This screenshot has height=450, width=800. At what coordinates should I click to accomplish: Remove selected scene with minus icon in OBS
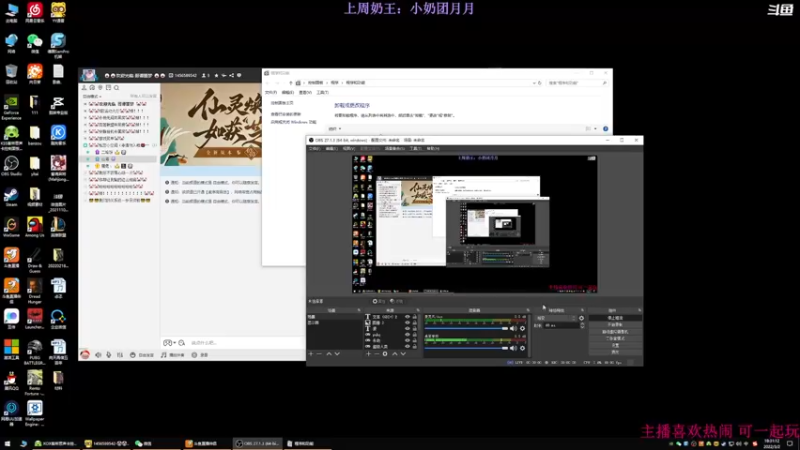(x=319, y=354)
